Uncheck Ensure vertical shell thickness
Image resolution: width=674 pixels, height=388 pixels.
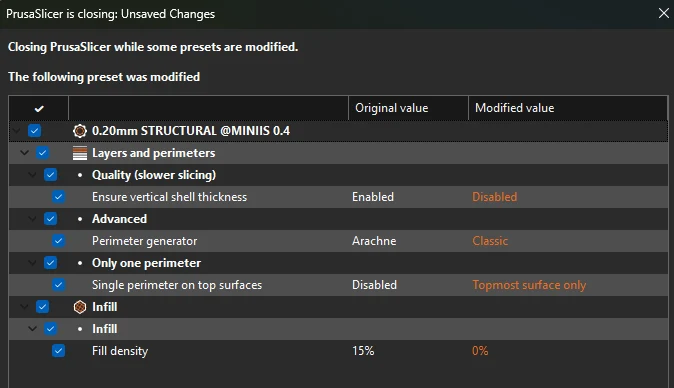pyautogui.click(x=58, y=197)
